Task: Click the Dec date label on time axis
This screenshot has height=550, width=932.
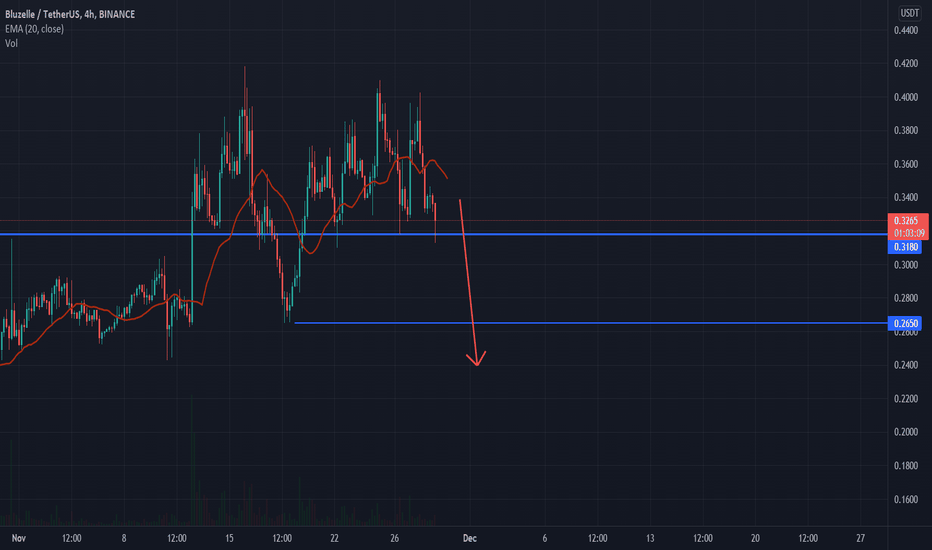Action: (470, 538)
